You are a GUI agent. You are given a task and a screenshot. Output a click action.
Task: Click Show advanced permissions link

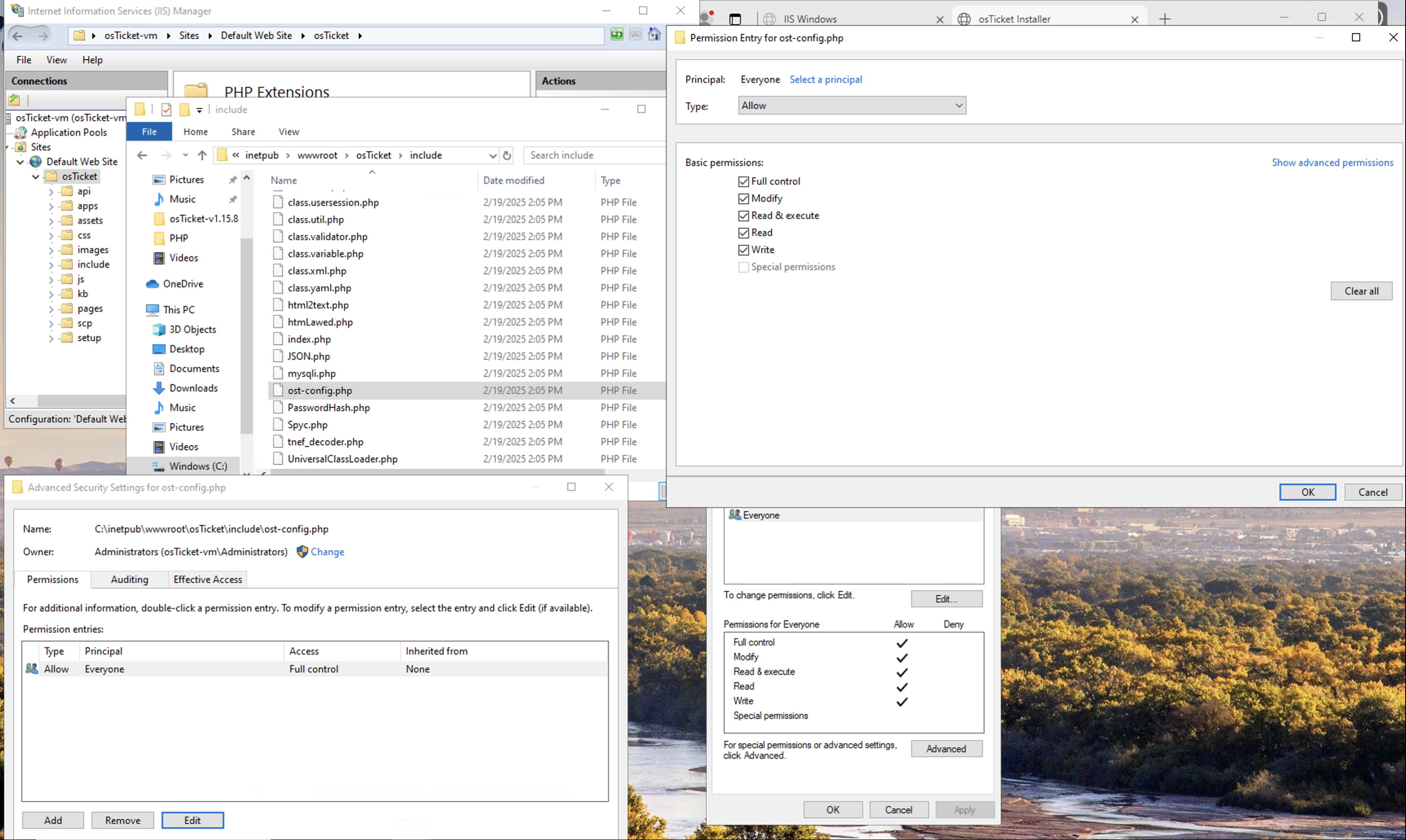[1332, 162]
